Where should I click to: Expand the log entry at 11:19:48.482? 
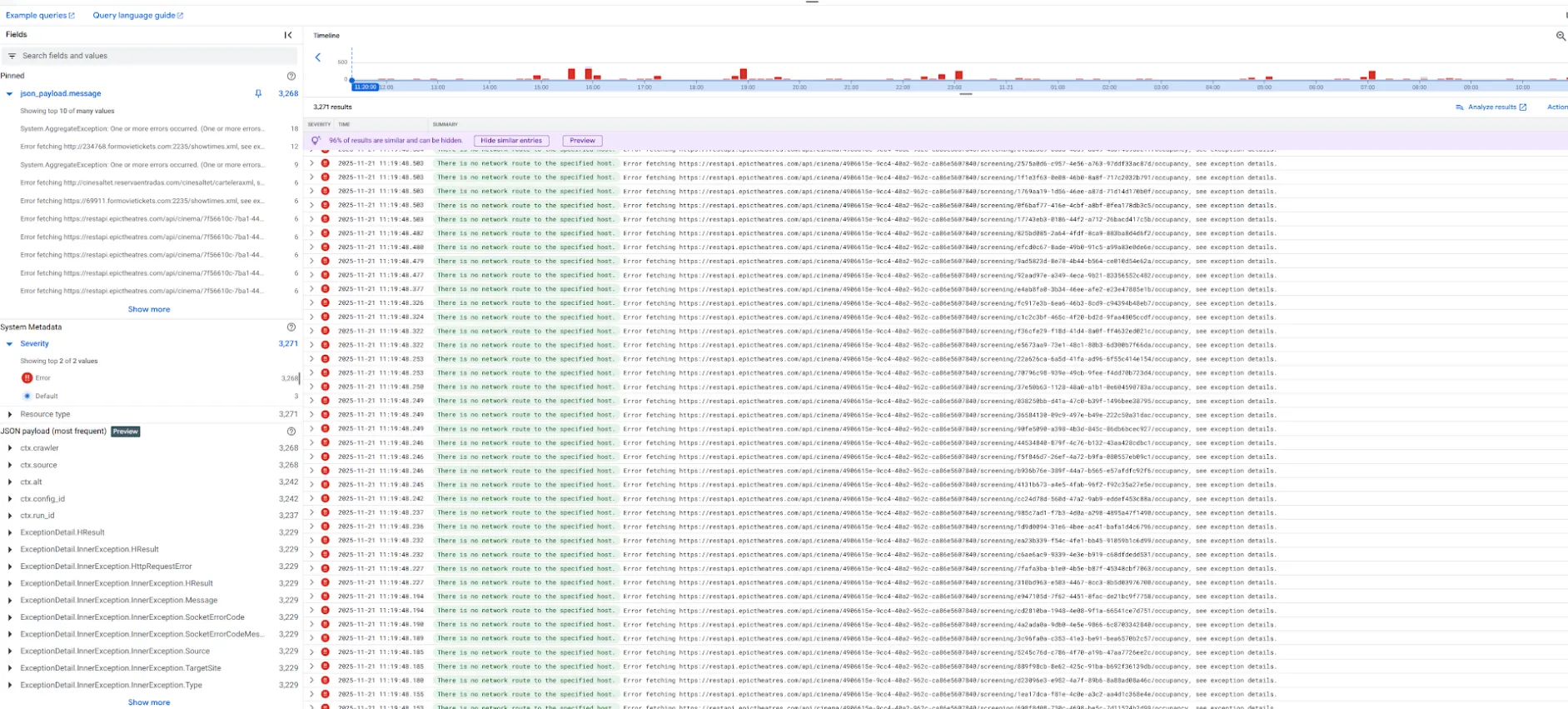[x=312, y=233]
